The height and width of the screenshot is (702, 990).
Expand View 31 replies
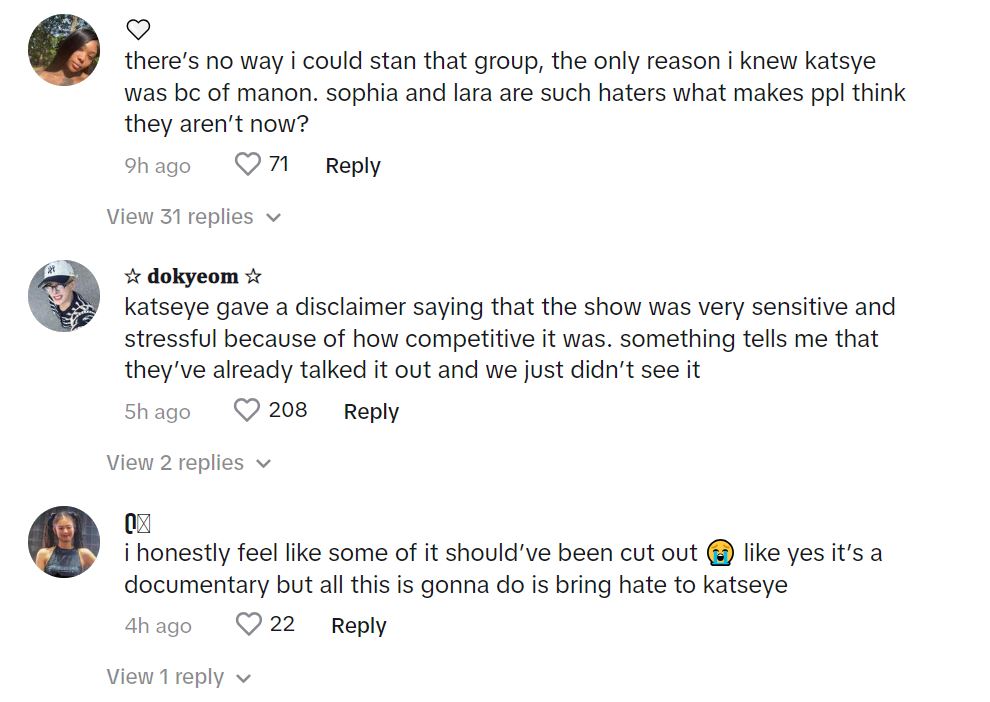194,217
